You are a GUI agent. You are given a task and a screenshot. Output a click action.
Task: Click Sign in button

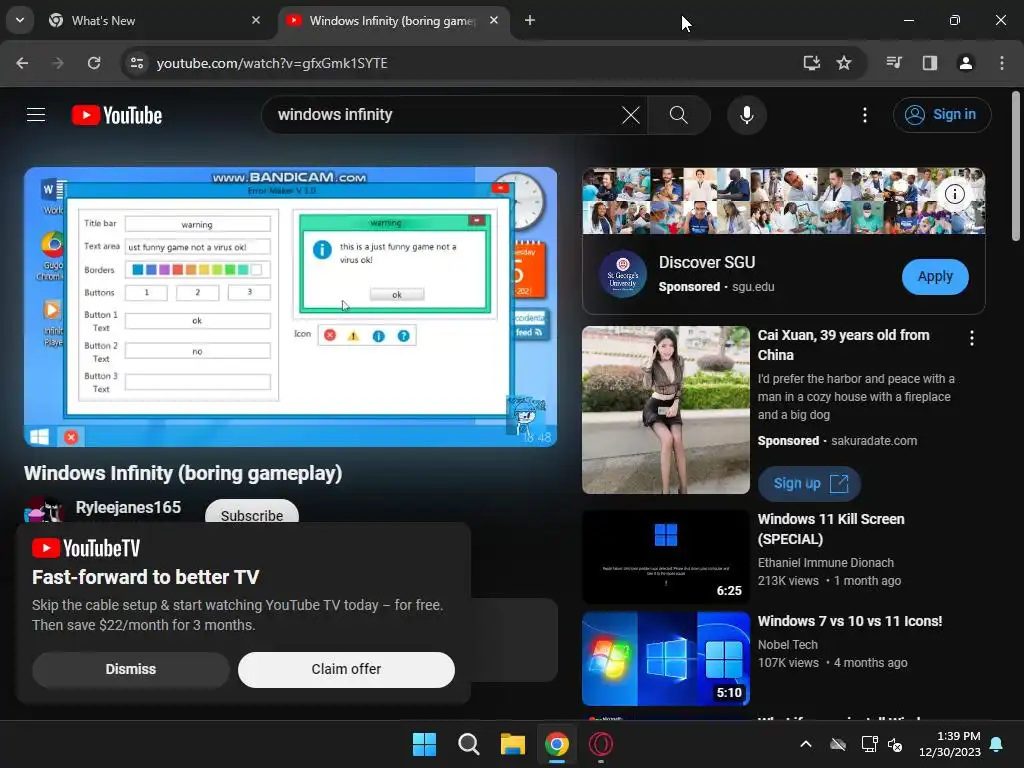[942, 115]
